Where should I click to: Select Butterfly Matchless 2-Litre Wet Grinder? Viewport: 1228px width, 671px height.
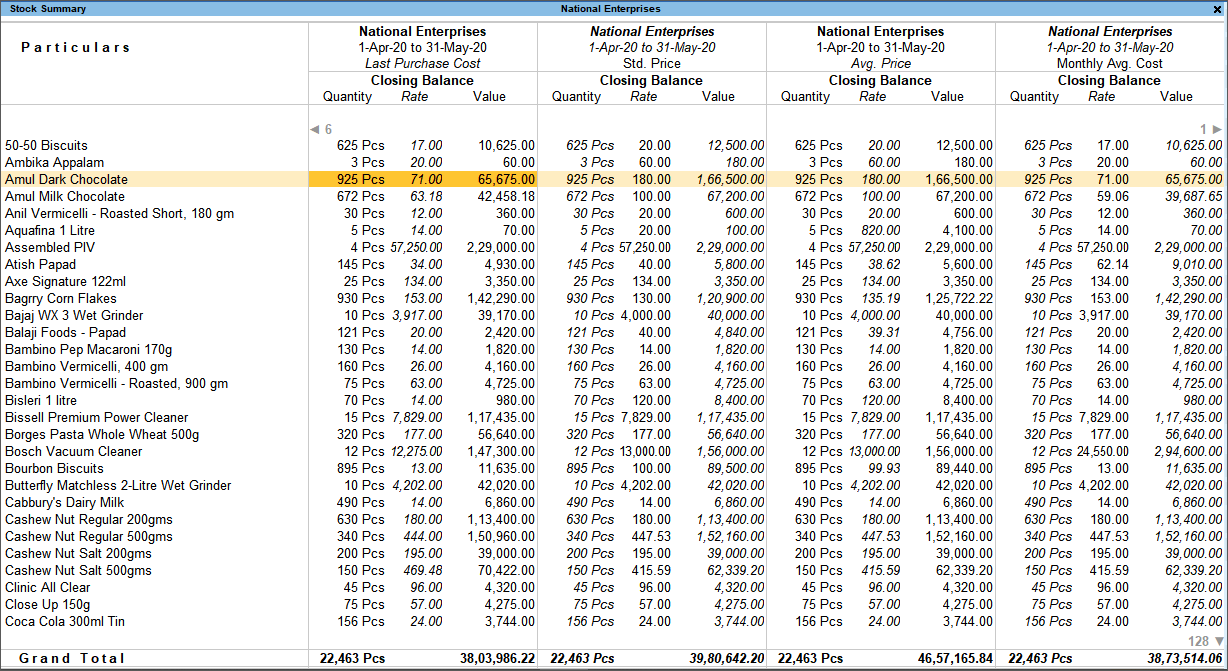point(118,485)
